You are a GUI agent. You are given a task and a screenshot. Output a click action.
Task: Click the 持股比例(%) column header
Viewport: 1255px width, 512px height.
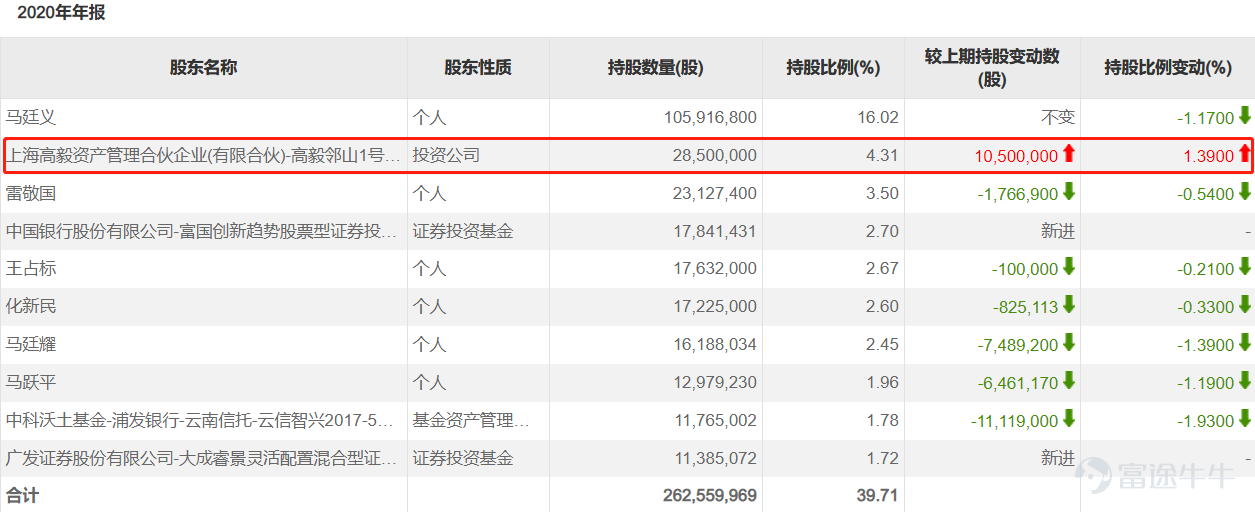coord(833,68)
